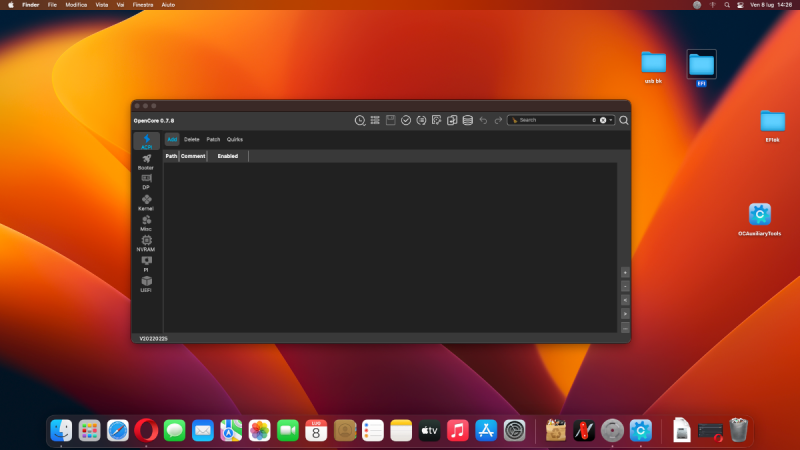Open the OCAuxiliaryTools desktop icon
800x450 pixels.
[x=760, y=214]
